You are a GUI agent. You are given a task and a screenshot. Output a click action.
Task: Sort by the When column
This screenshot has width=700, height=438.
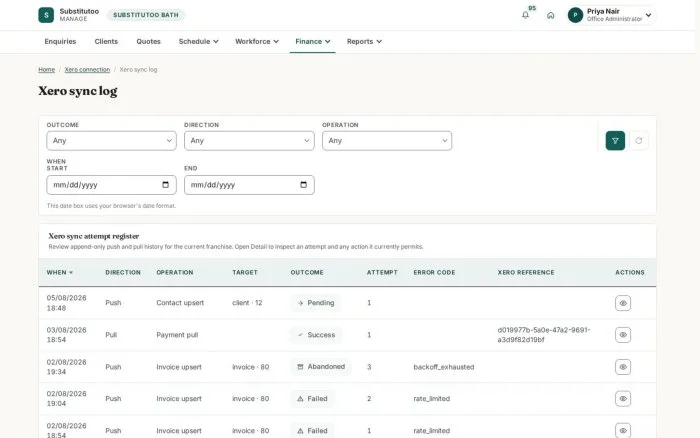[59, 272]
